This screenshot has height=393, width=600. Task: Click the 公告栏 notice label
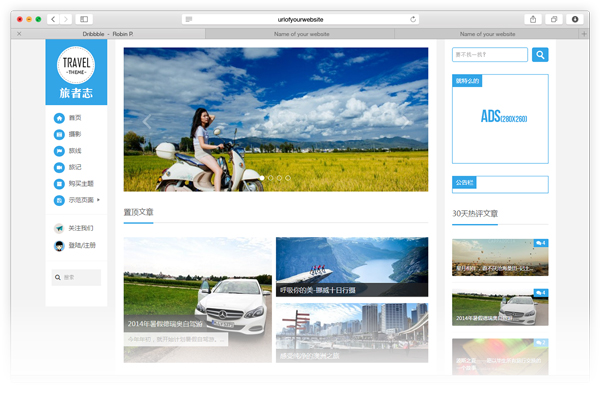[464, 183]
